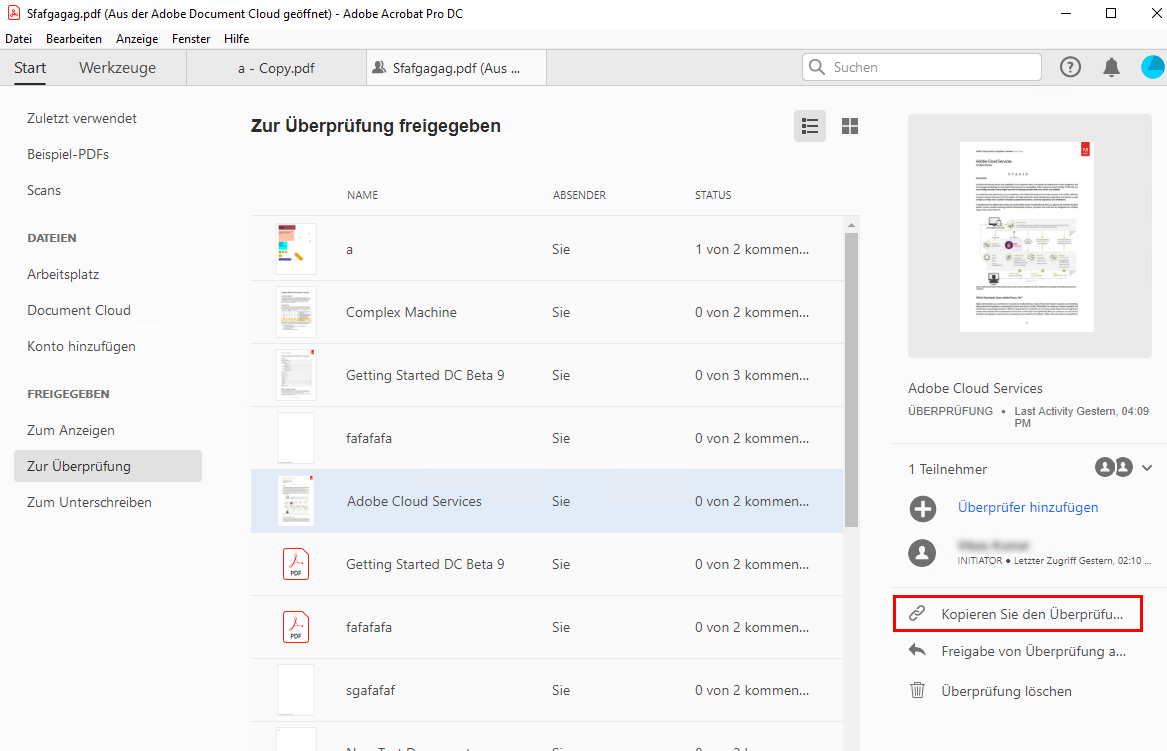Switch to list view layout
Viewport: 1167px width, 751px height.
click(x=810, y=127)
